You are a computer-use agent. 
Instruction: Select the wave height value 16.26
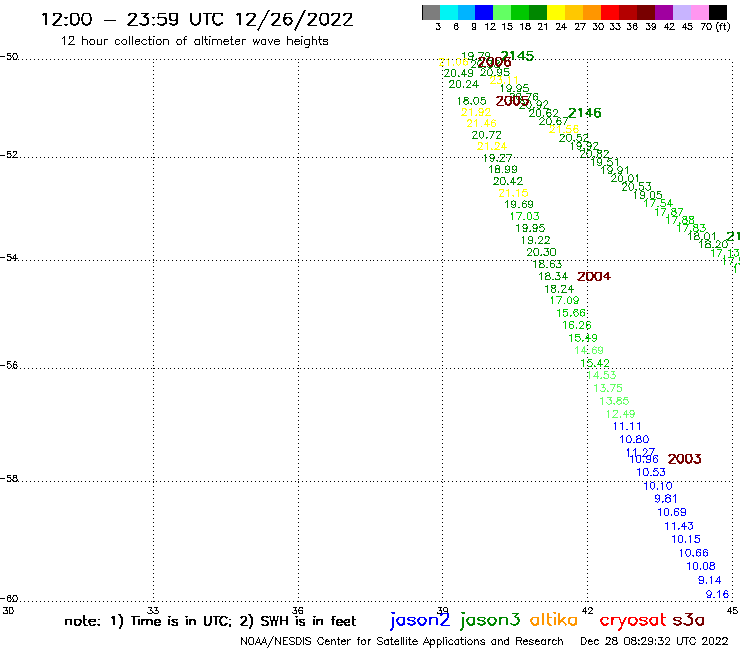(x=577, y=325)
